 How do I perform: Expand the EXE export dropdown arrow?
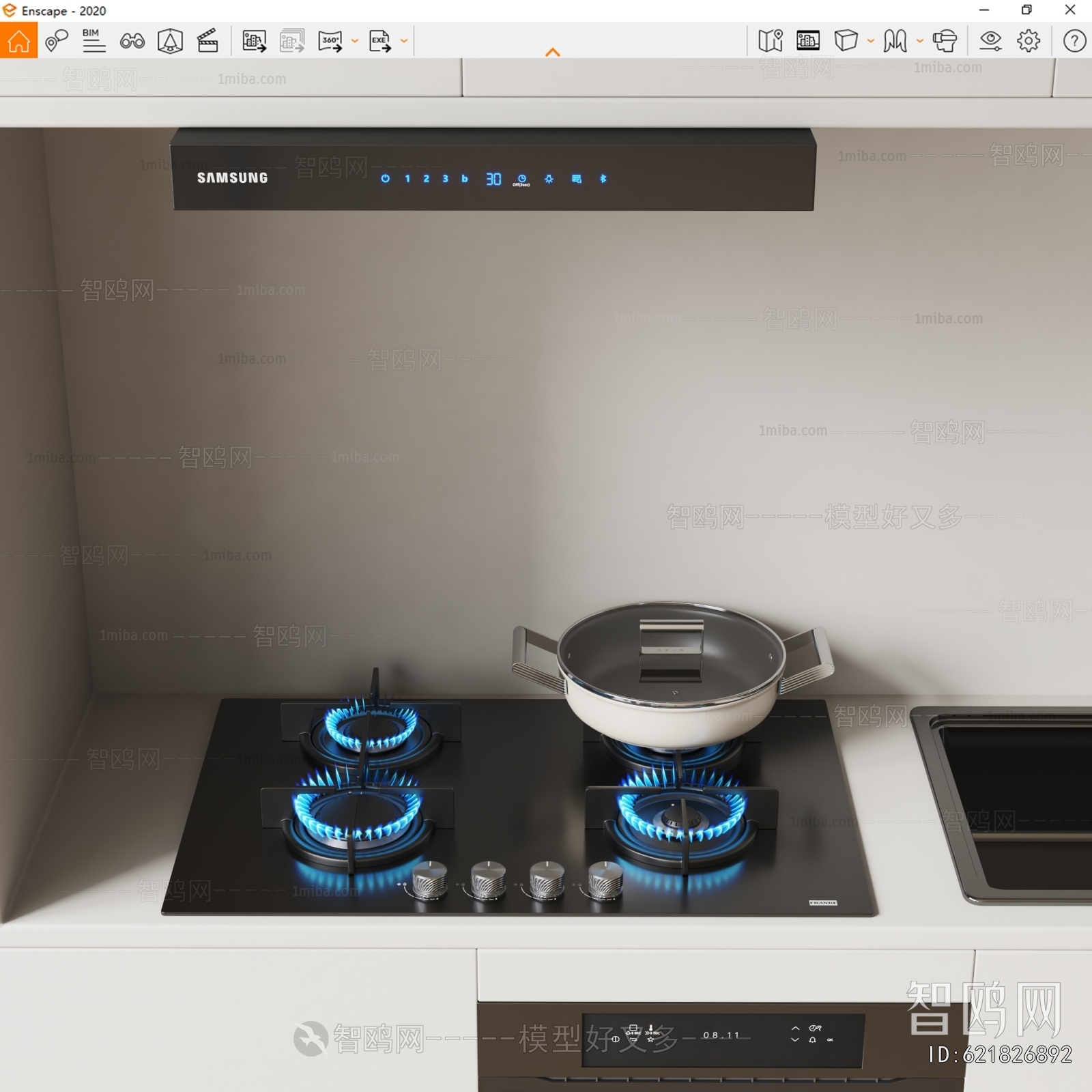coord(404,41)
